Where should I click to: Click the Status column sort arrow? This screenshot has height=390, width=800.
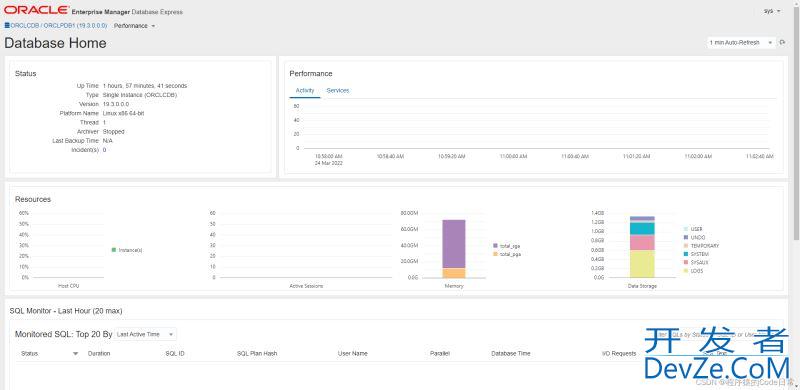[76, 353]
